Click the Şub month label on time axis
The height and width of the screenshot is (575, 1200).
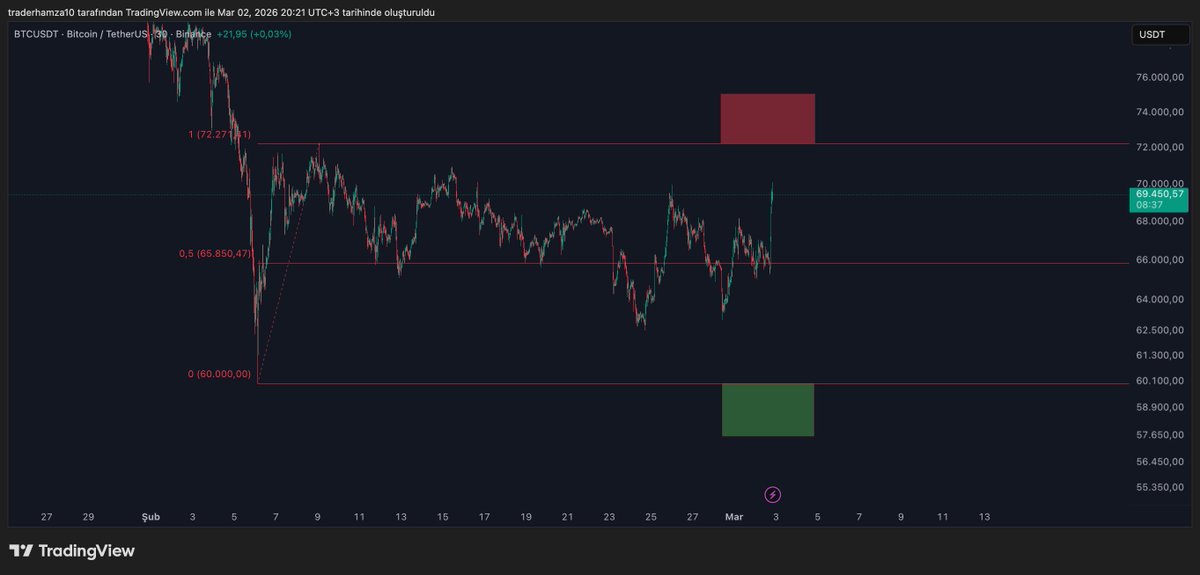click(x=150, y=517)
